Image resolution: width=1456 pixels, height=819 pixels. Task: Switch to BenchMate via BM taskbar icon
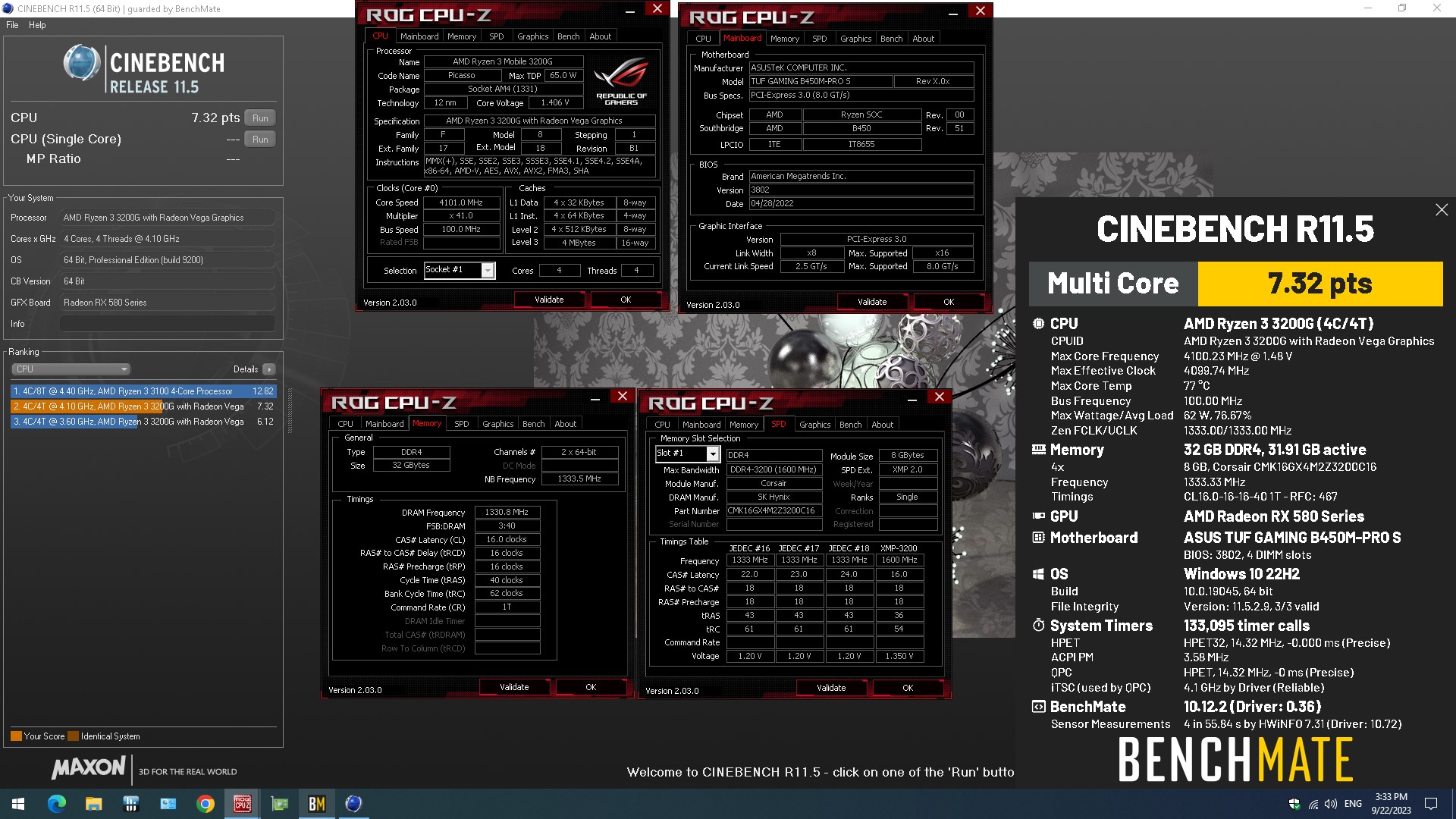(x=316, y=804)
